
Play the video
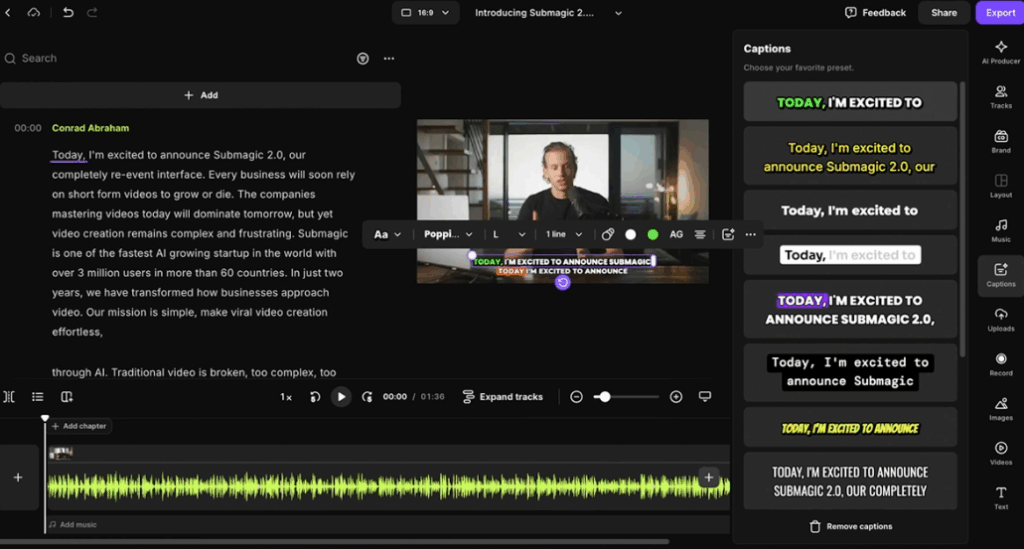click(341, 397)
